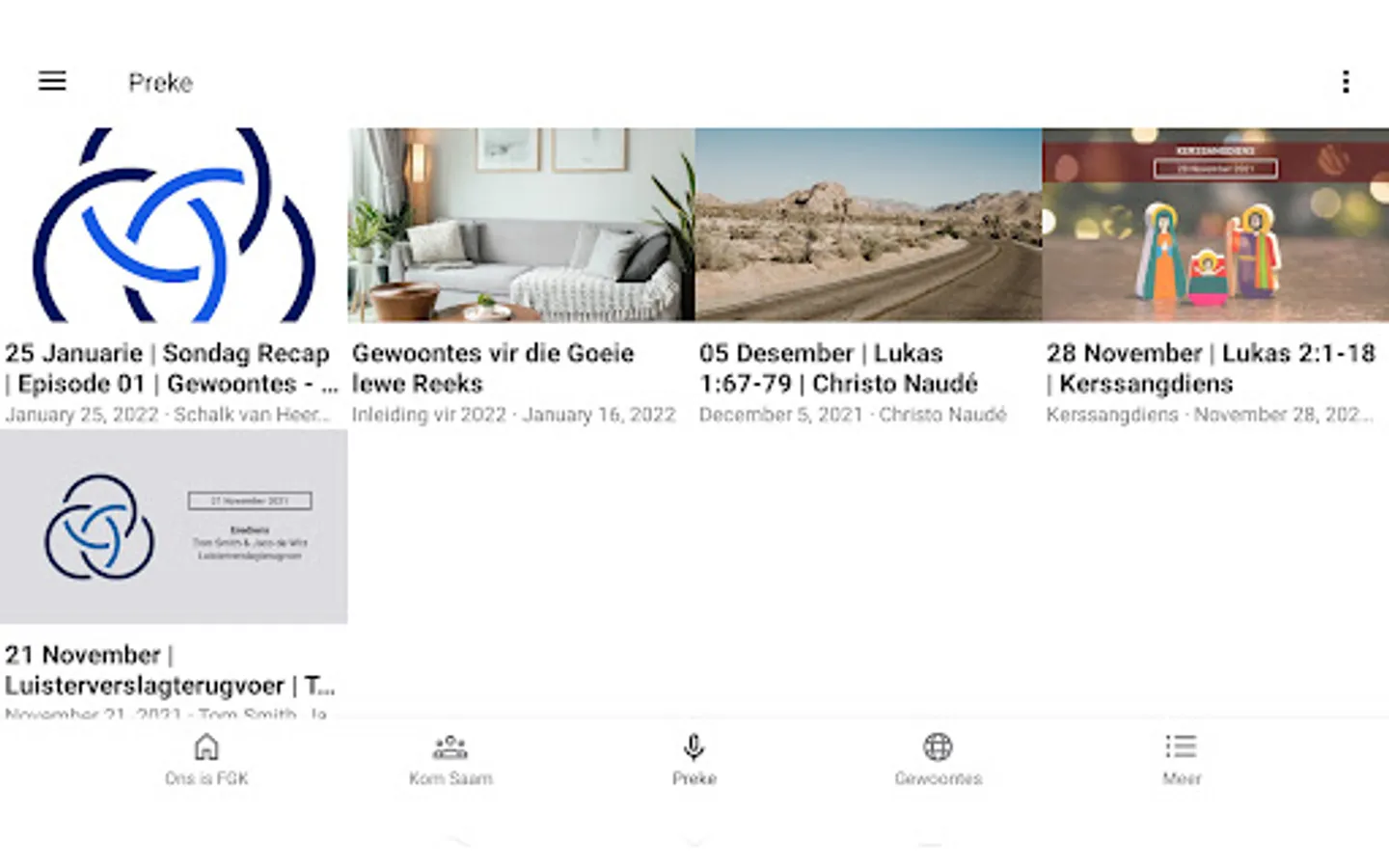Viewport: 1389px width, 868px height.
Task: Open 25 Januarie Sondag Recap title
Action: click(172, 368)
